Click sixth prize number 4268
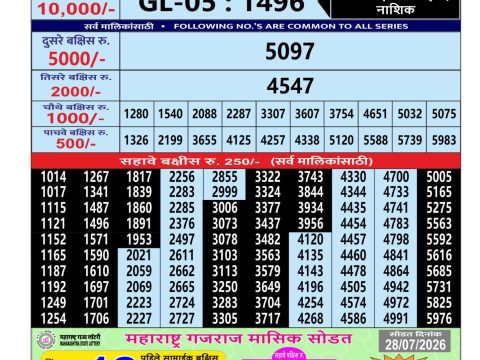Screen dimensions: 480x360 310,318
